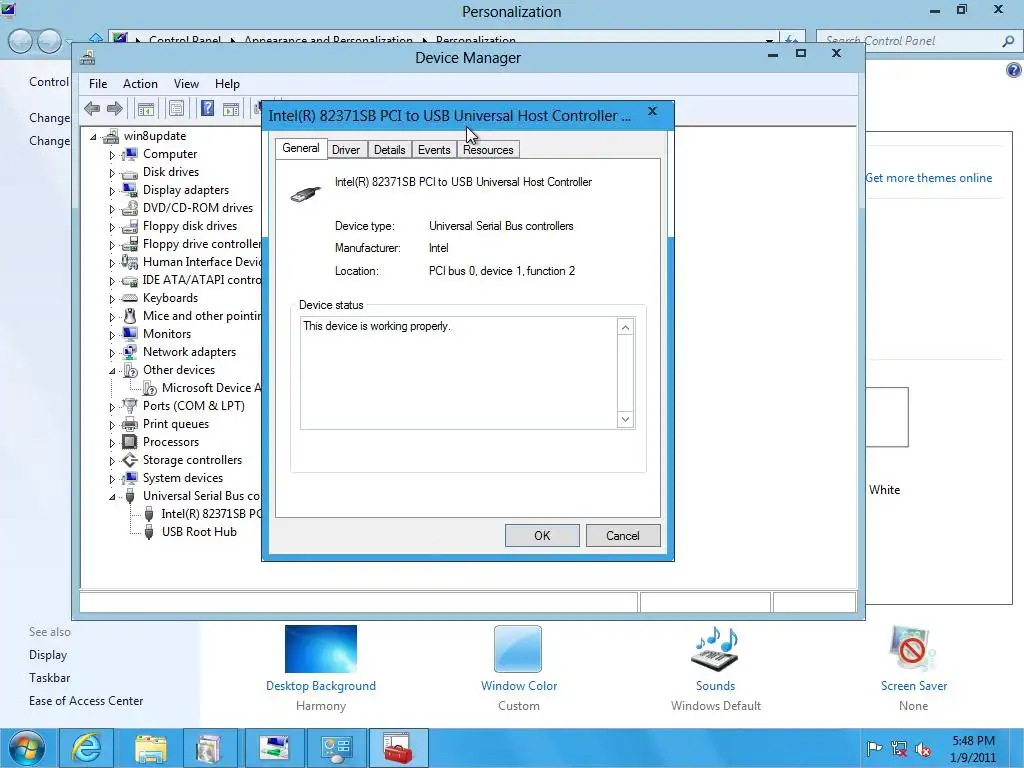The height and width of the screenshot is (768, 1024).
Task: Click Device status scrollbar up arrow
Action: 625,327
